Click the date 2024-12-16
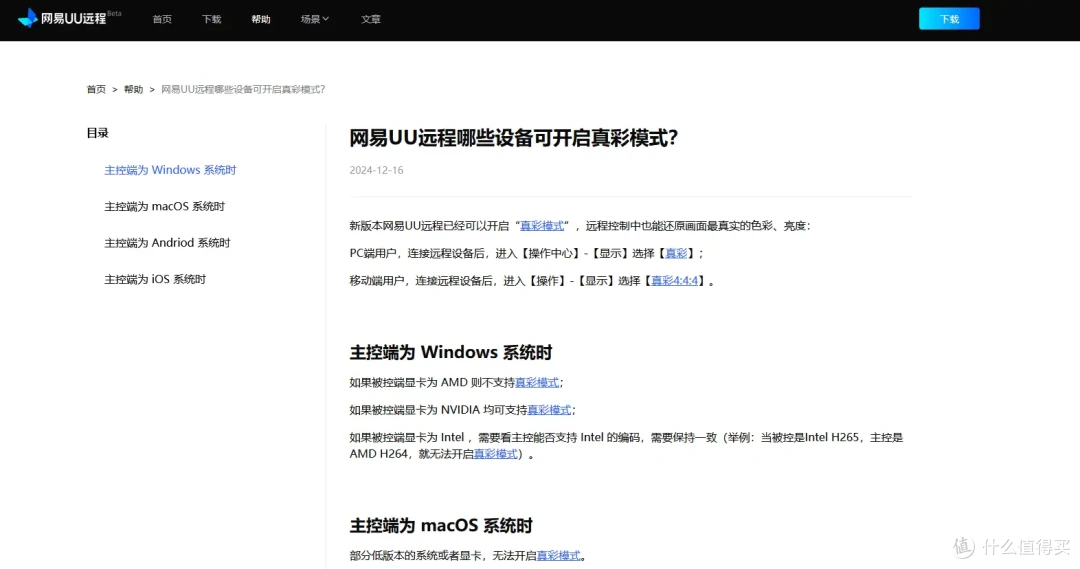Screen dimensions: 1080x569 click(376, 170)
